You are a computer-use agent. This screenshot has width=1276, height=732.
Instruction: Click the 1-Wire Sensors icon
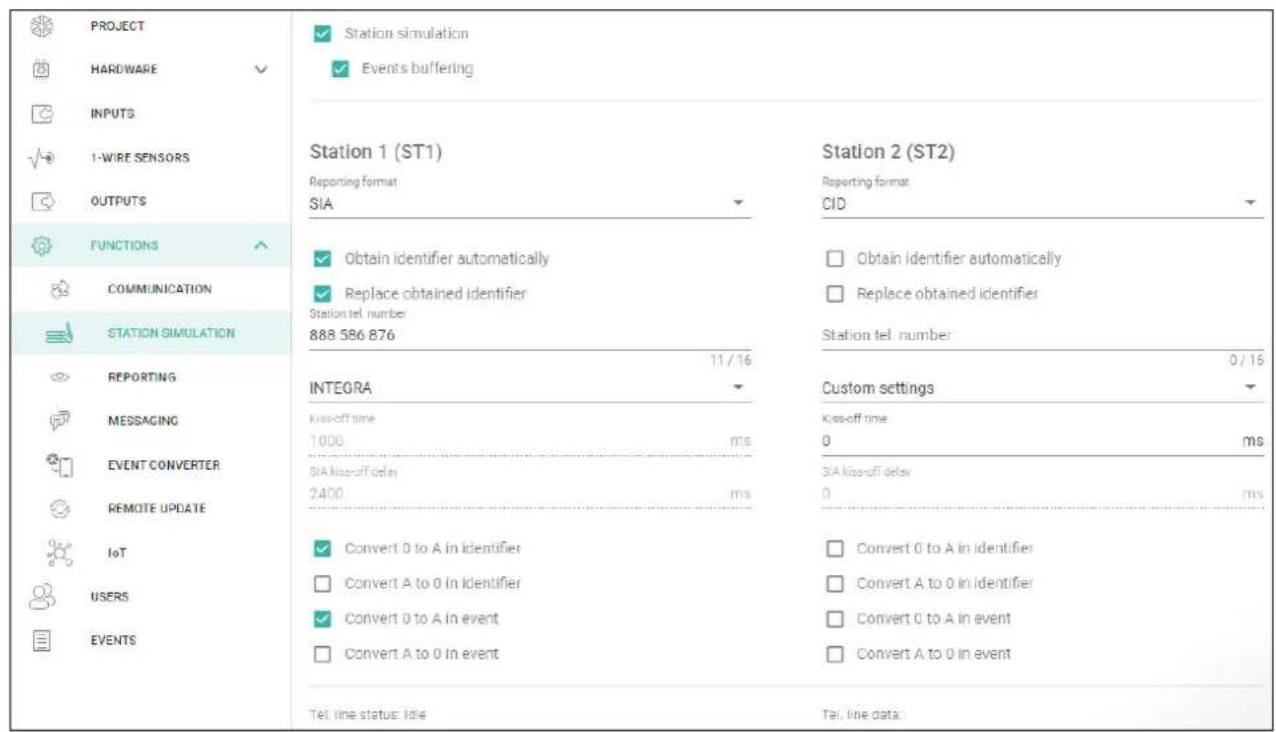(x=42, y=158)
